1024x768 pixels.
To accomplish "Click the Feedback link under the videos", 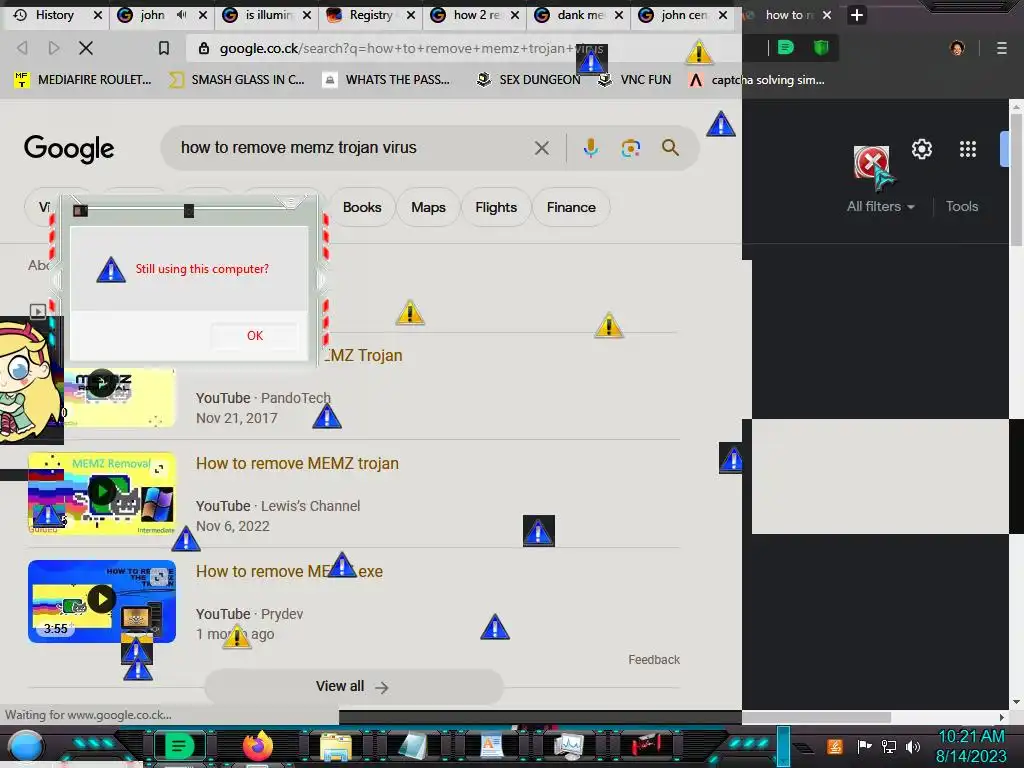I will (x=654, y=660).
